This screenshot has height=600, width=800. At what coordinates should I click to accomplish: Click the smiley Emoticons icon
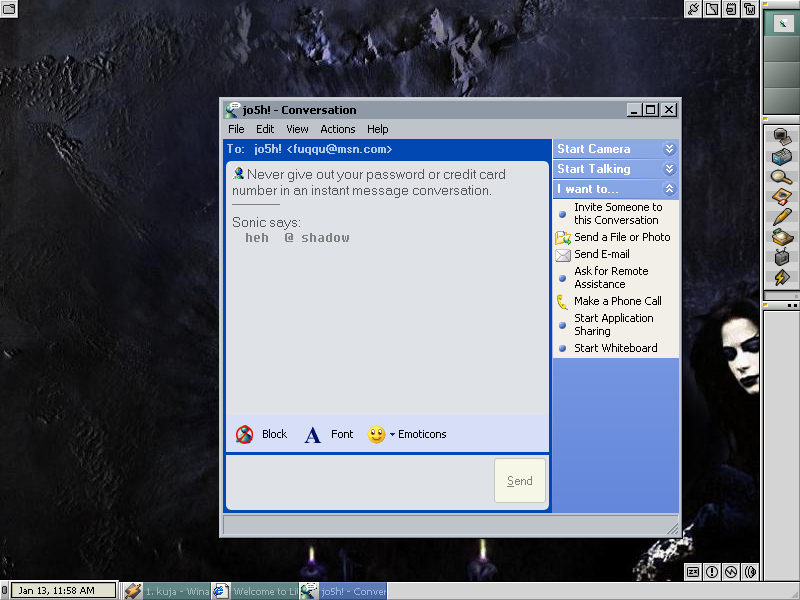[x=376, y=435]
